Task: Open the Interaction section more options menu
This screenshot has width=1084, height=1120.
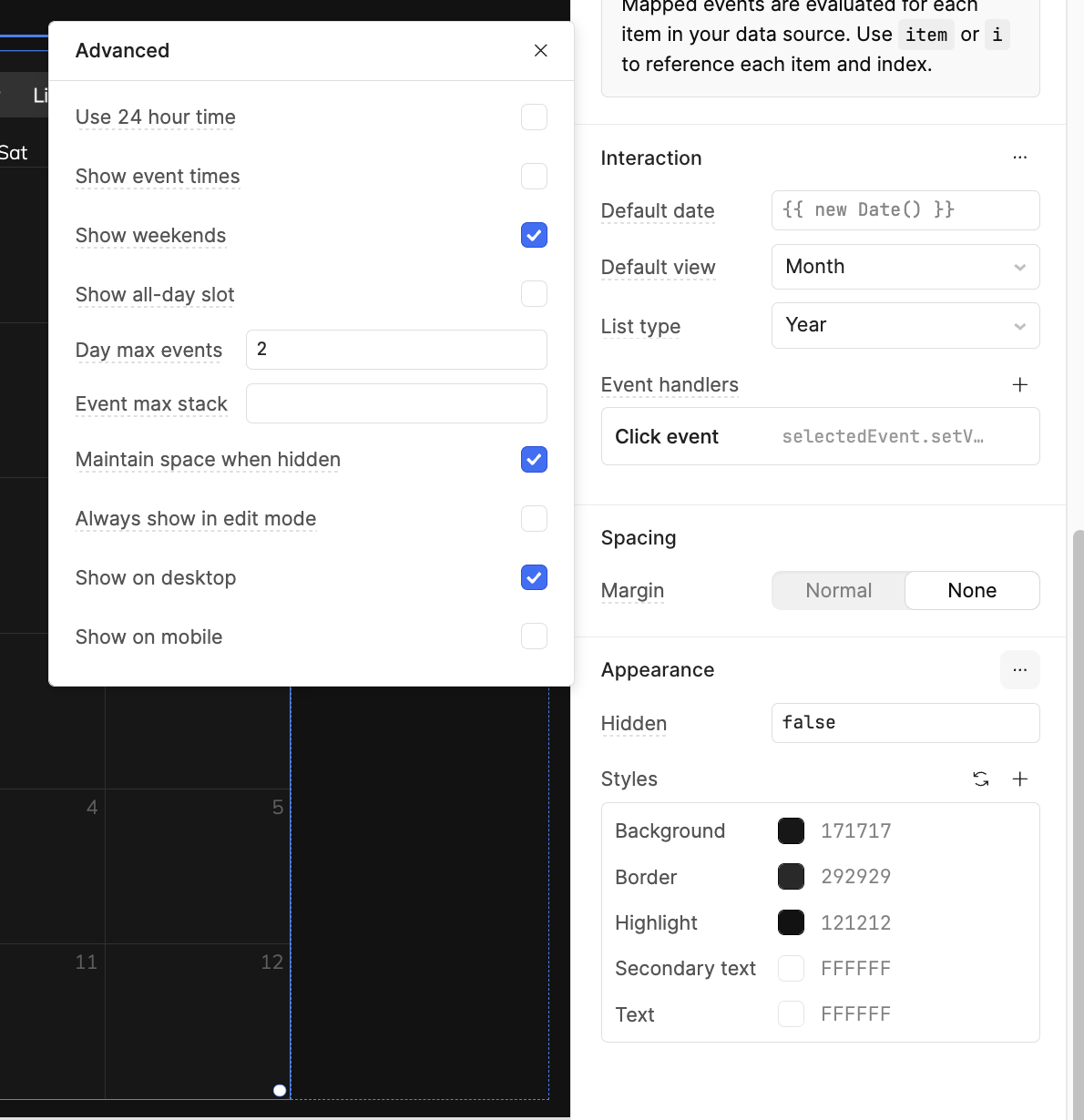Action: (x=1019, y=158)
